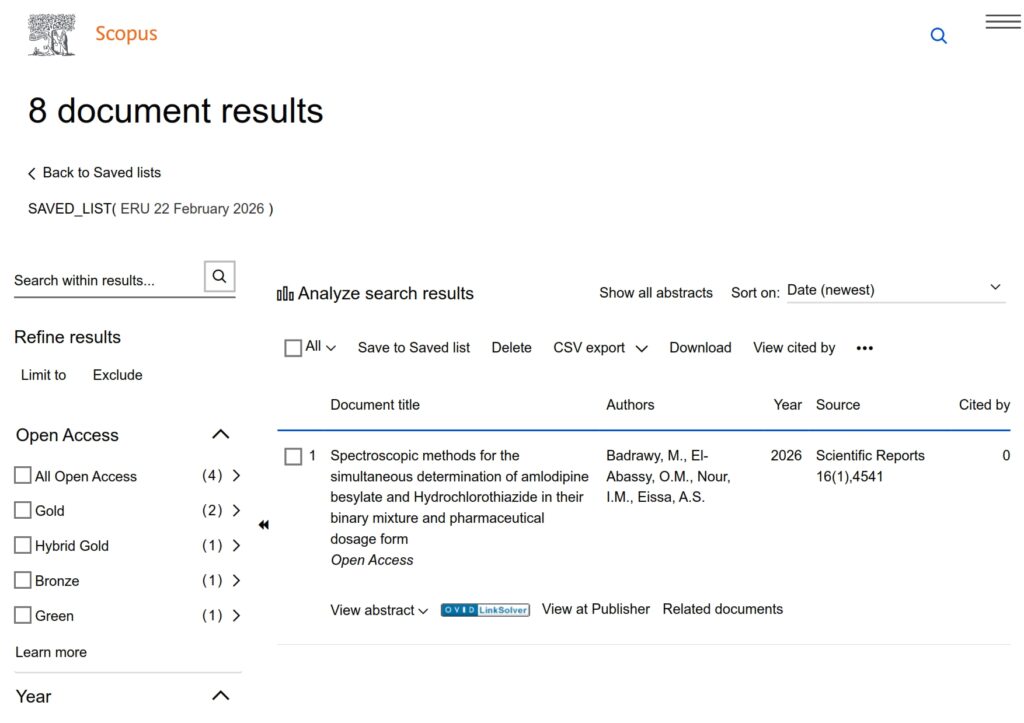Open the search magnifier in header
Screen dimensions: 1024x723
[x=938, y=36]
